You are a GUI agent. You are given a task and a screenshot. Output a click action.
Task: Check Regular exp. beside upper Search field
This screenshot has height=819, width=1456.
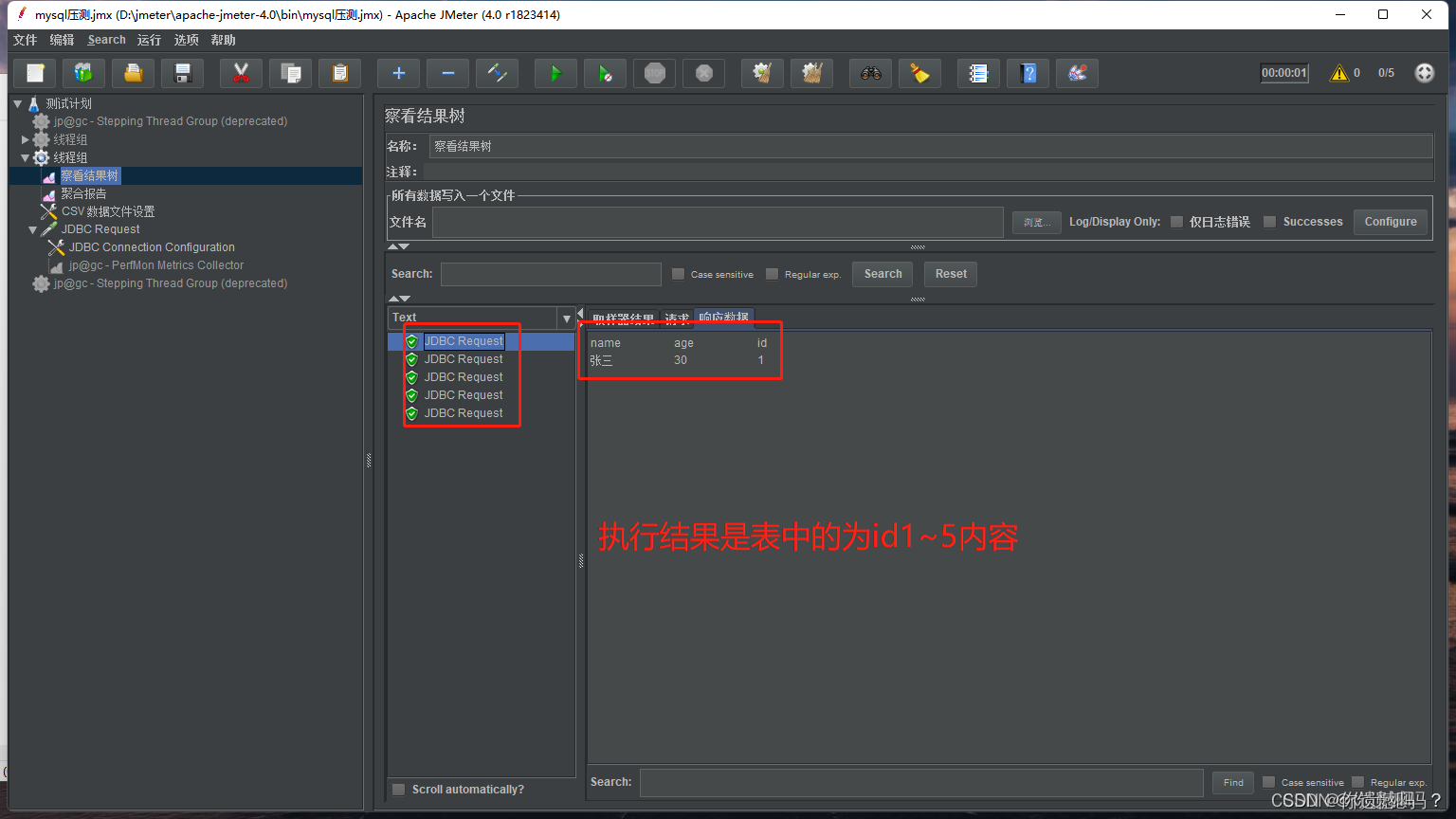[x=772, y=274]
